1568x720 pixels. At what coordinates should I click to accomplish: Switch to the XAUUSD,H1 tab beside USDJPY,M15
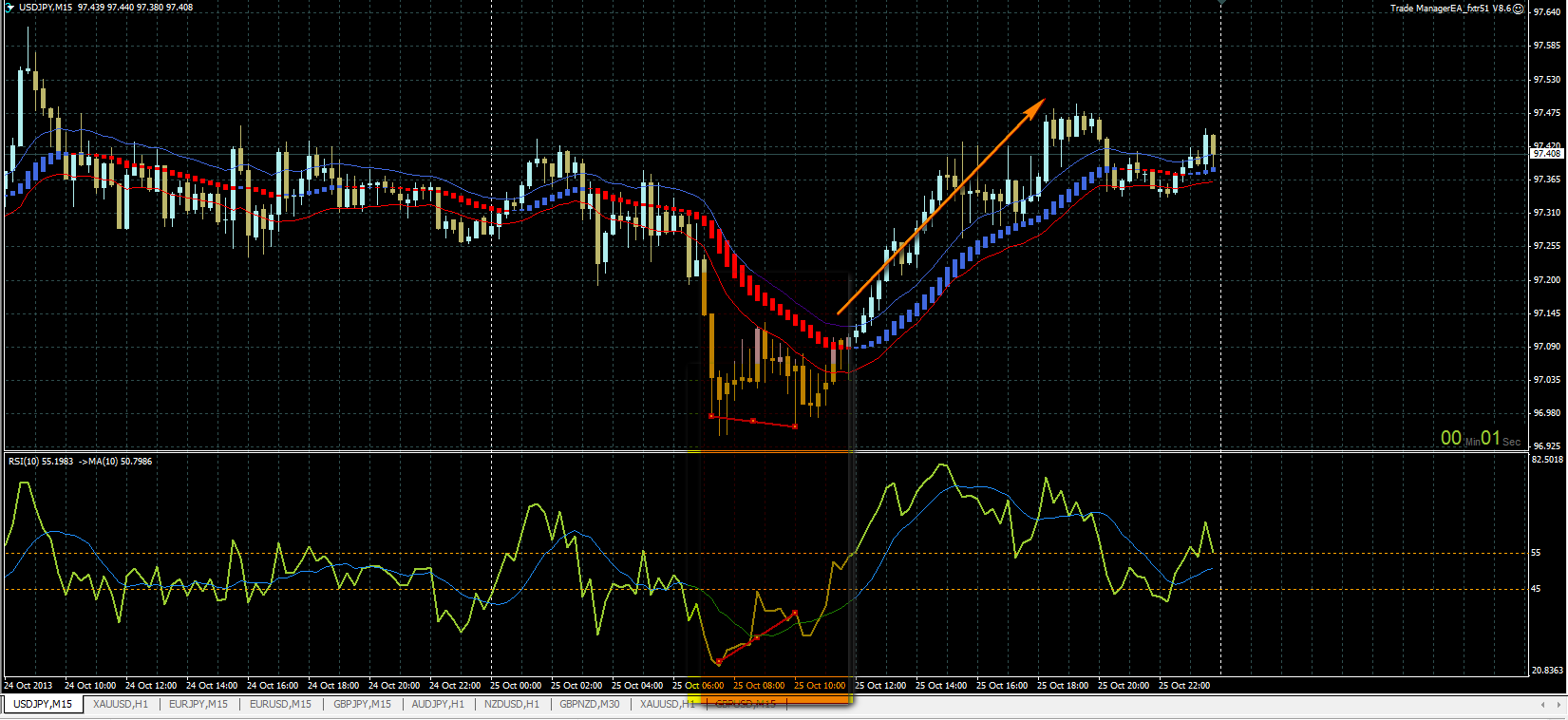pyautogui.click(x=121, y=704)
